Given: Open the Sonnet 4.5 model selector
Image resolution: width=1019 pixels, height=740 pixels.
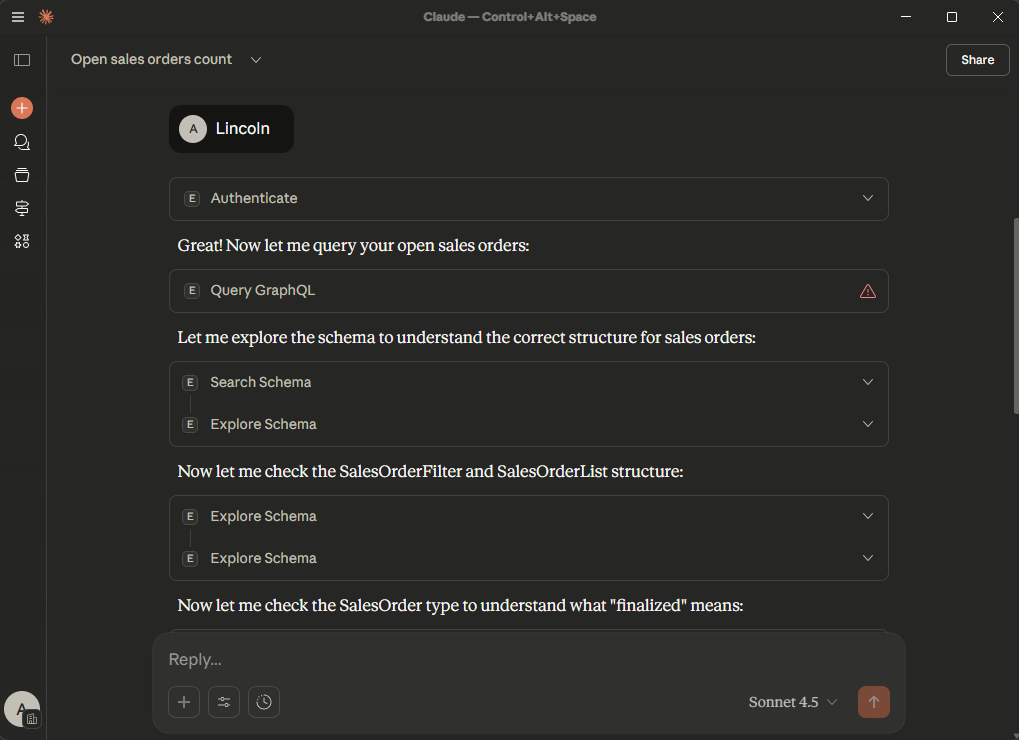Looking at the screenshot, I should (x=792, y=702).
